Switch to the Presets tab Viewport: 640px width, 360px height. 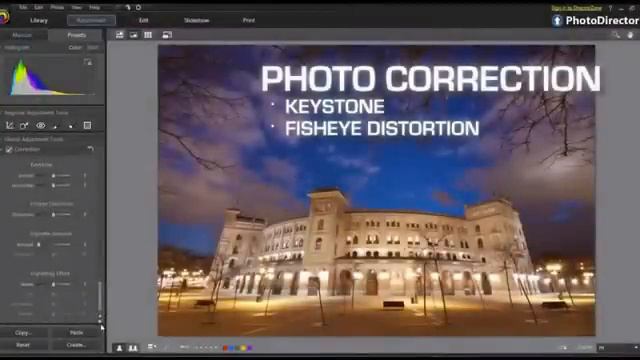pos(77,35)
